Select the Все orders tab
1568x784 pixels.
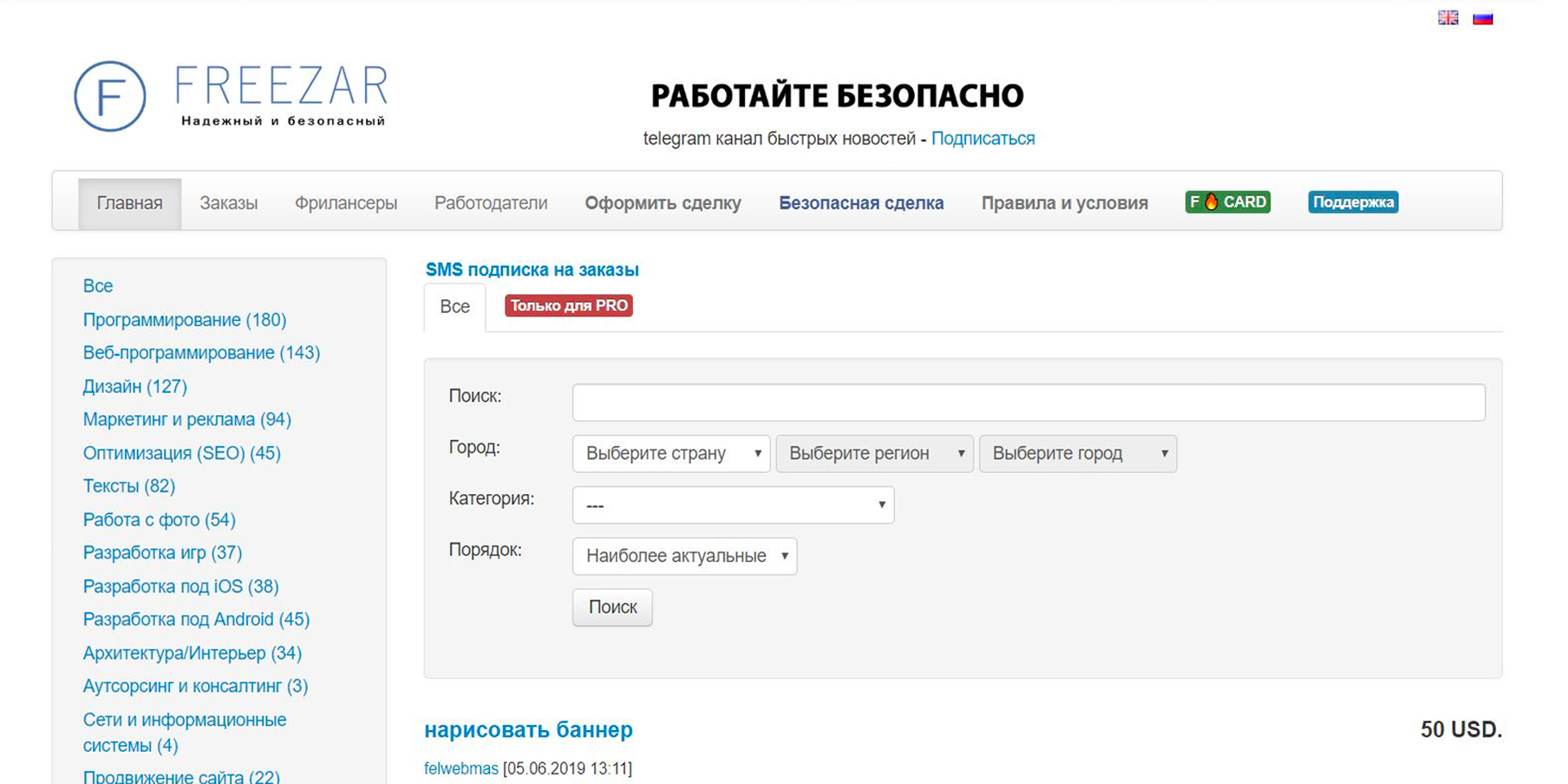(x=455, y=307)
